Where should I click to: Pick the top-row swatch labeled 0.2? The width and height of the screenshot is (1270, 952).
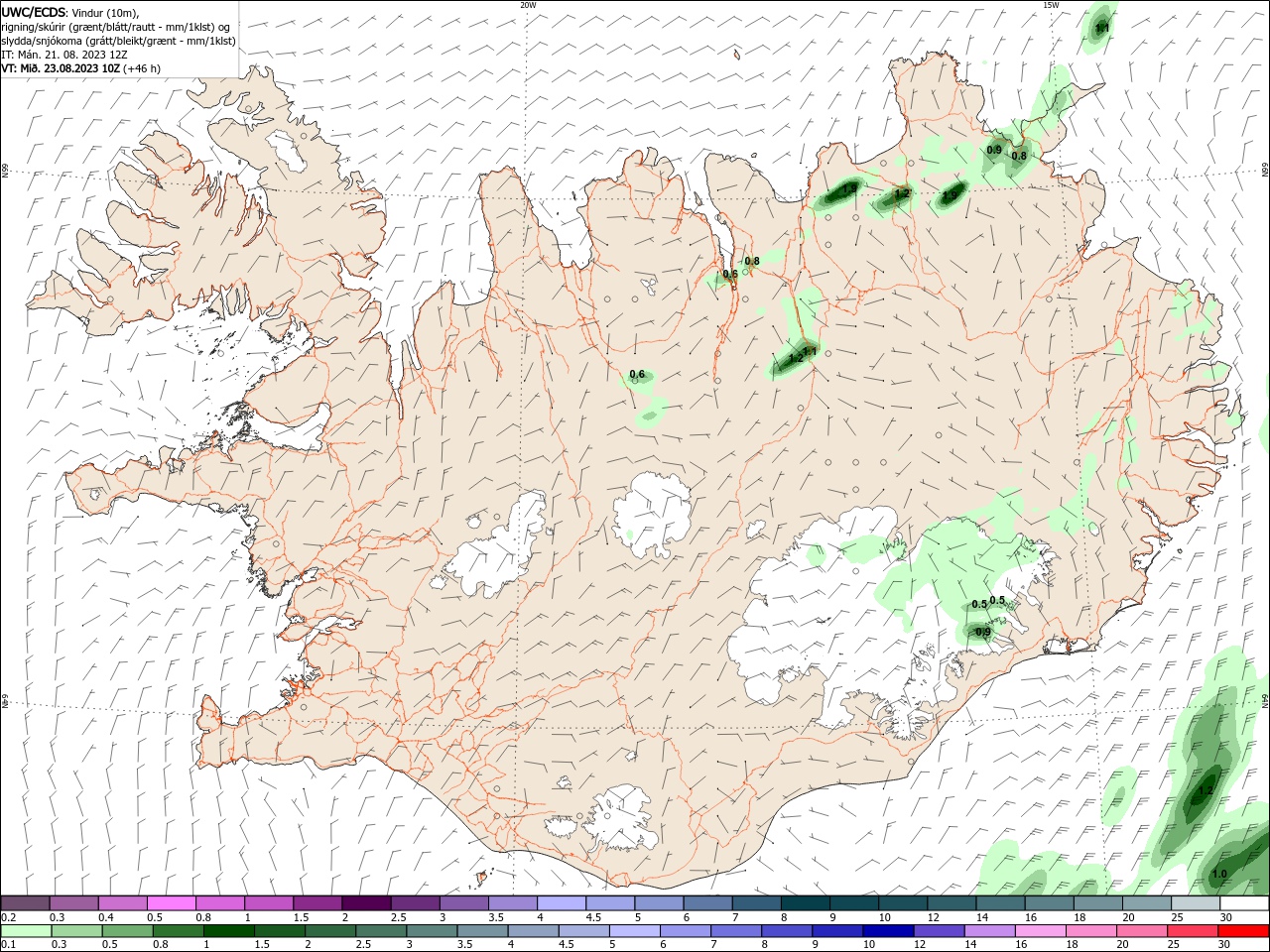coord(25,903)
